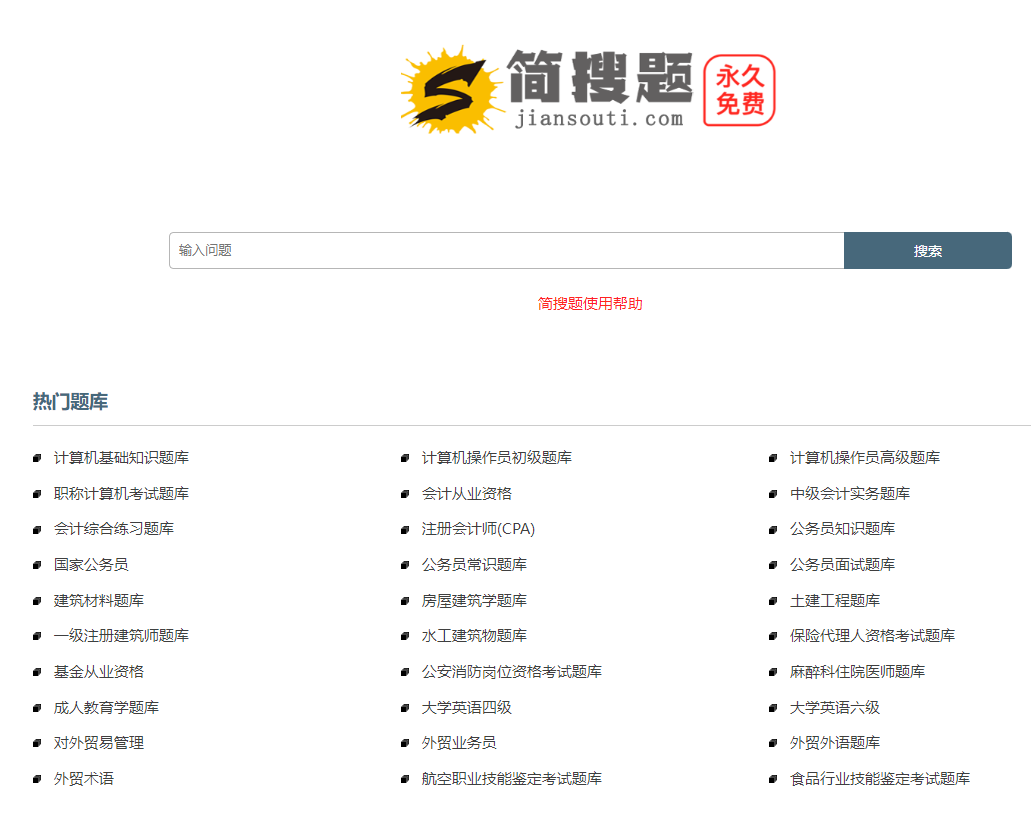Click the bullet icon beside 会计从业资格

405,494
